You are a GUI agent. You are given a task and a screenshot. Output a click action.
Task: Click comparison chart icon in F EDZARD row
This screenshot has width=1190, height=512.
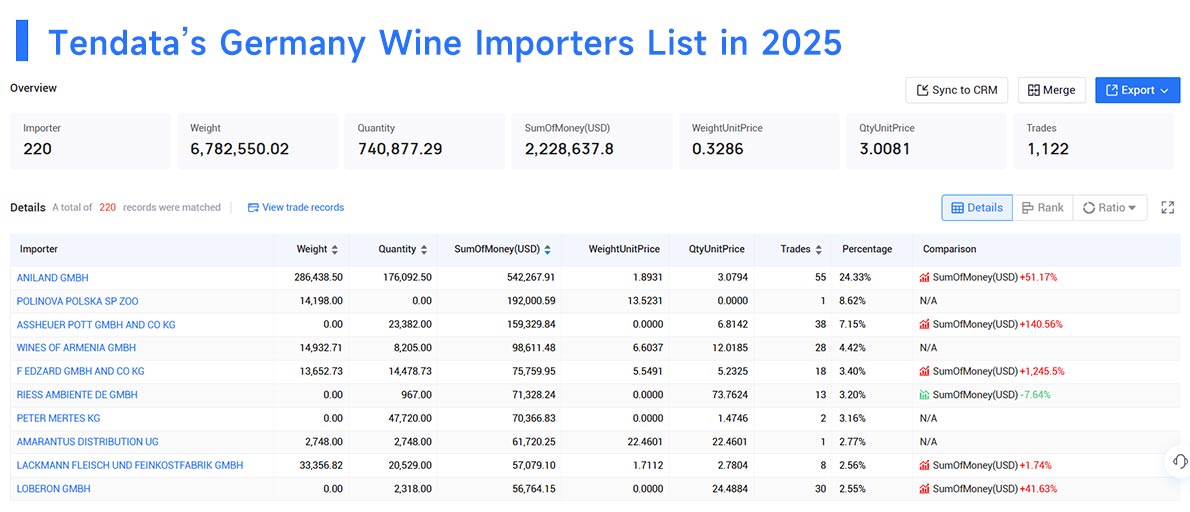924,372
